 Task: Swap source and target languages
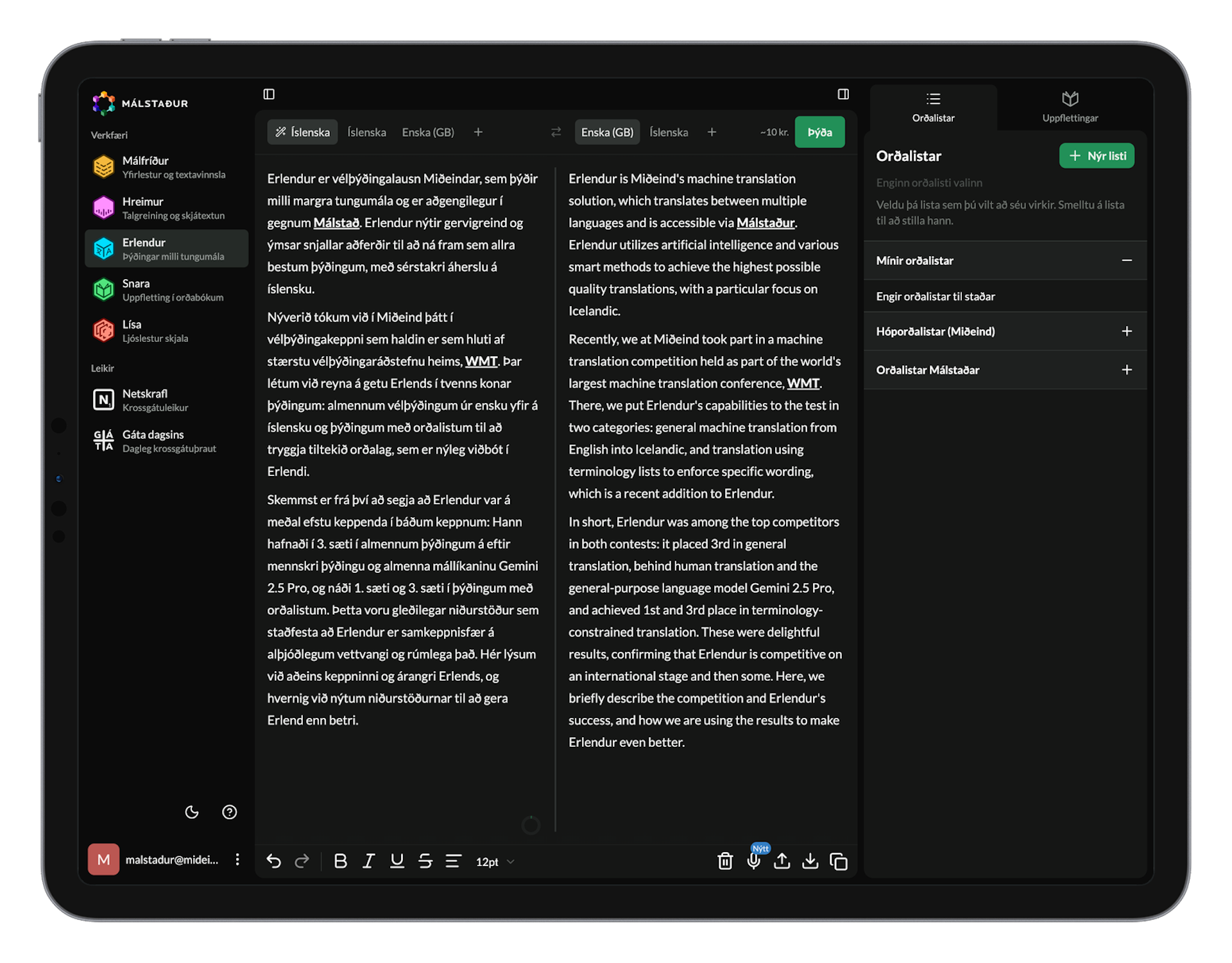click(x=556, y=132)
